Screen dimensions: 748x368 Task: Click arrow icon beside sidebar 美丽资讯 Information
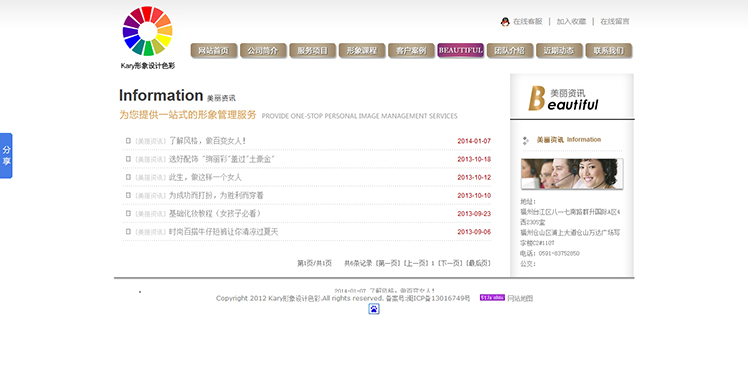(x=526, y=140)
